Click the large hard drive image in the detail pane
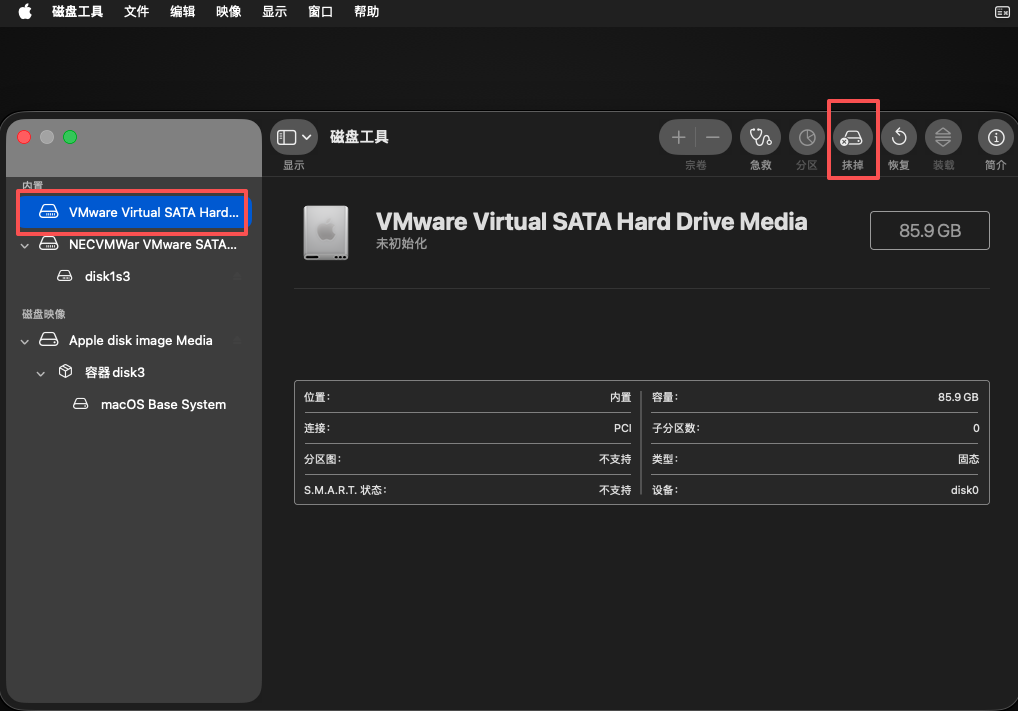 pos(326,232)
